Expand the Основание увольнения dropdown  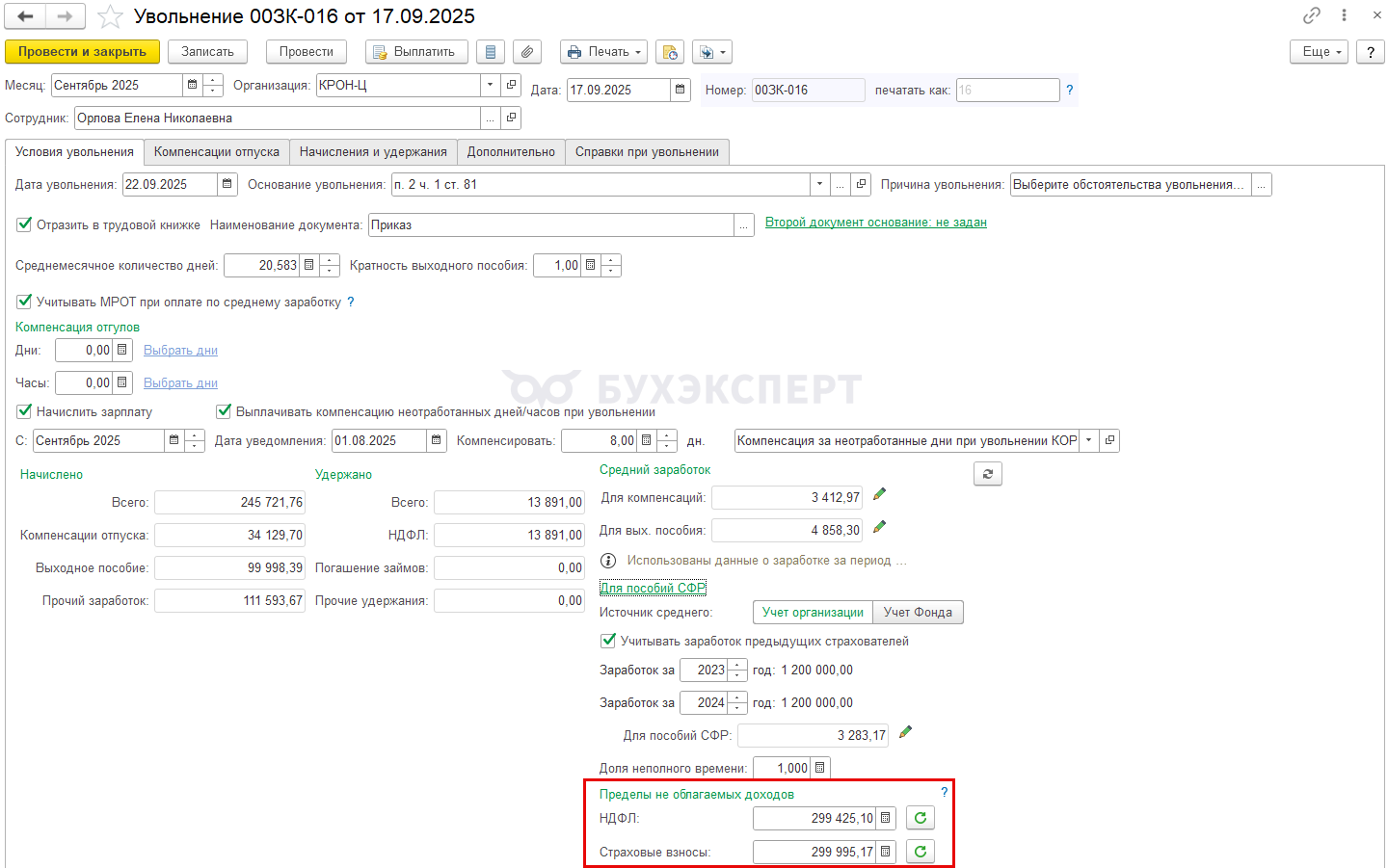coord(820,184)
